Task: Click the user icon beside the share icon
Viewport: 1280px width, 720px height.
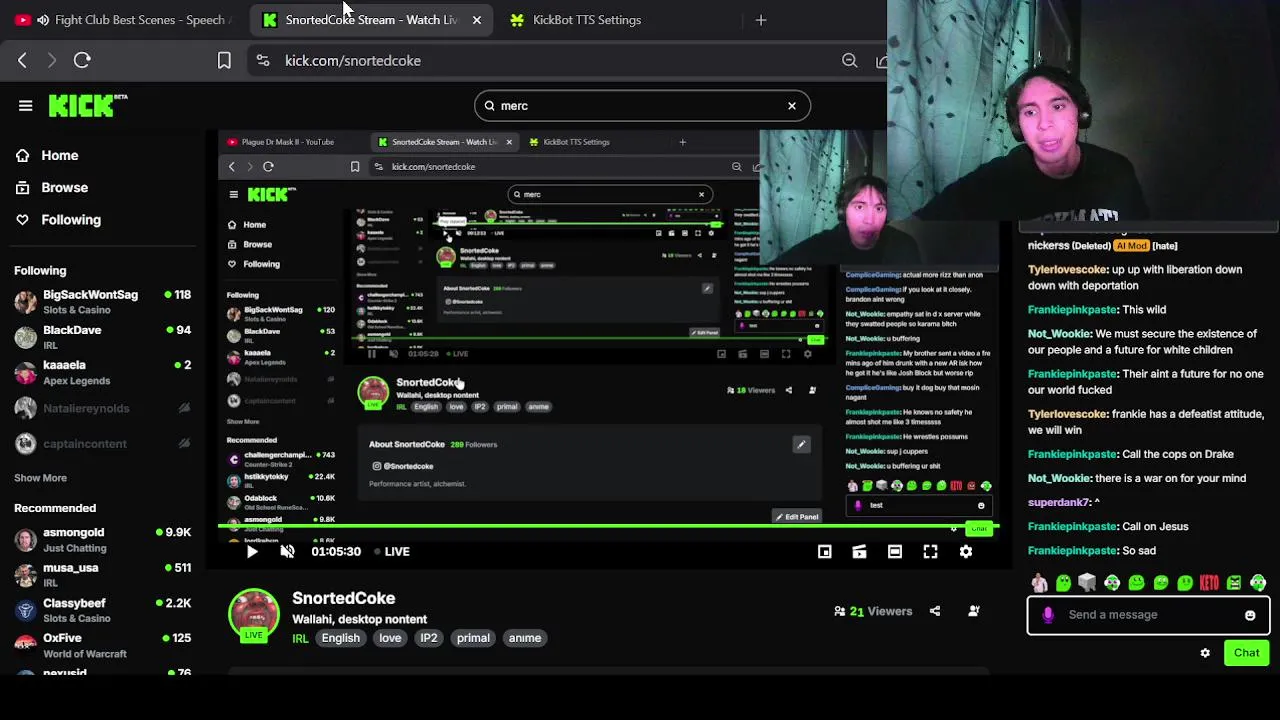Action: pyautogui.click(x=974, y=611)
